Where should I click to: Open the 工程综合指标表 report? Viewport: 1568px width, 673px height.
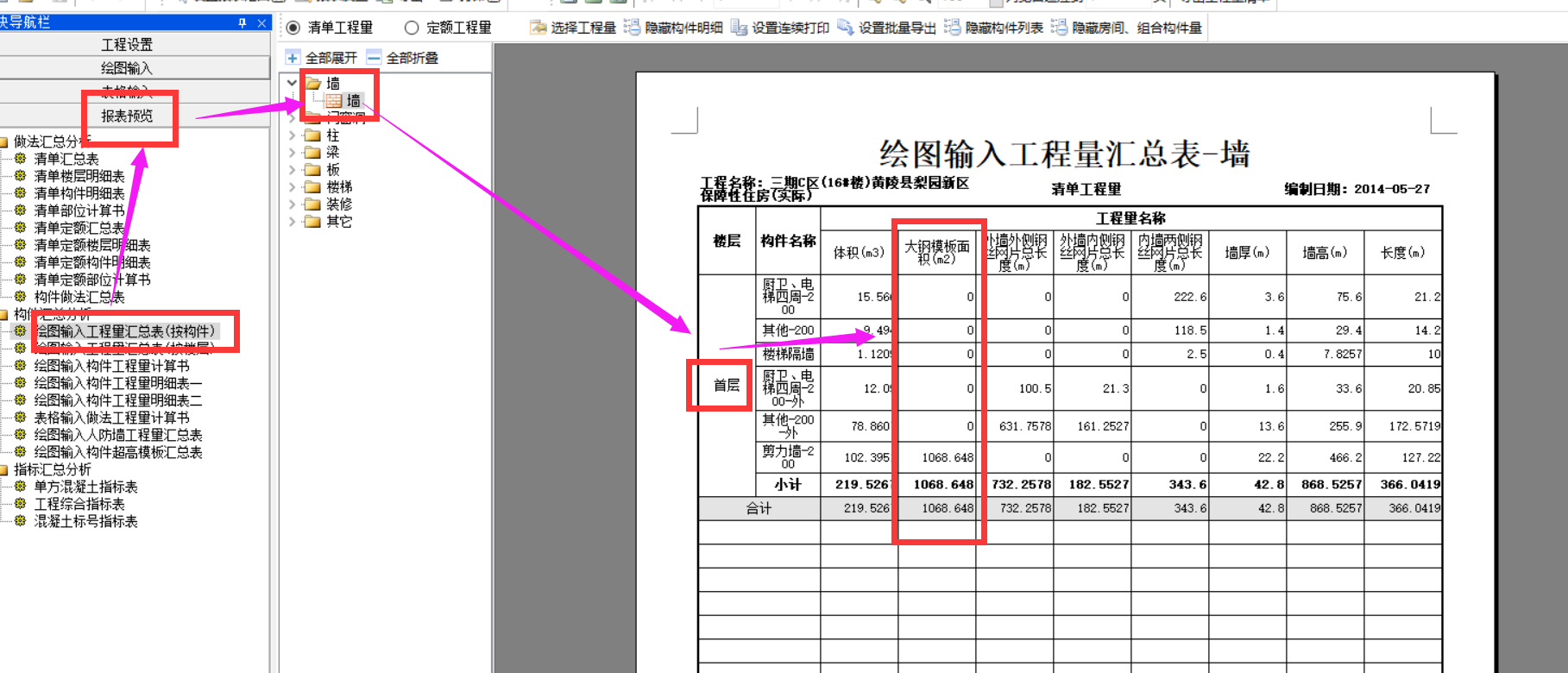click(79, 504)
